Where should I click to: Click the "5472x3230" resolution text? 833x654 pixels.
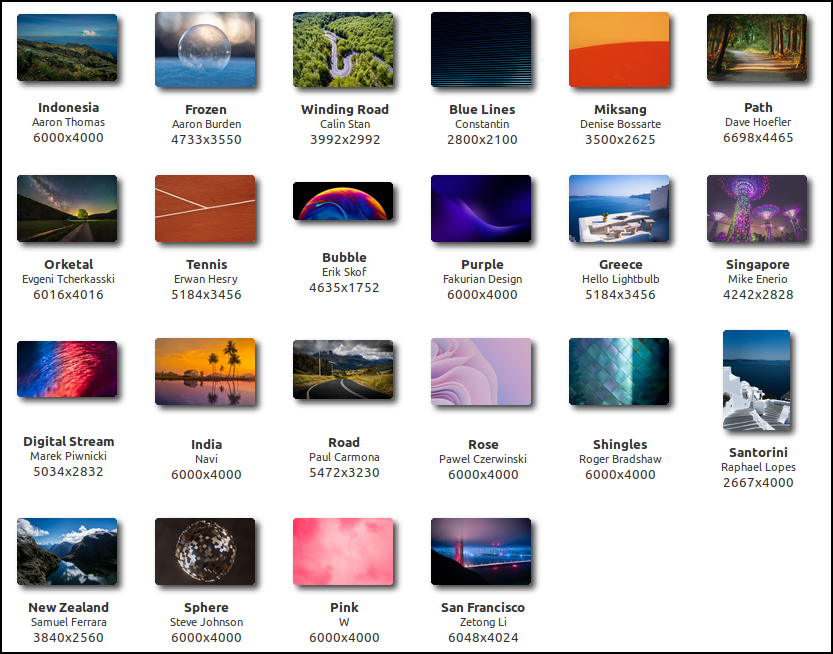click(344, 472)
